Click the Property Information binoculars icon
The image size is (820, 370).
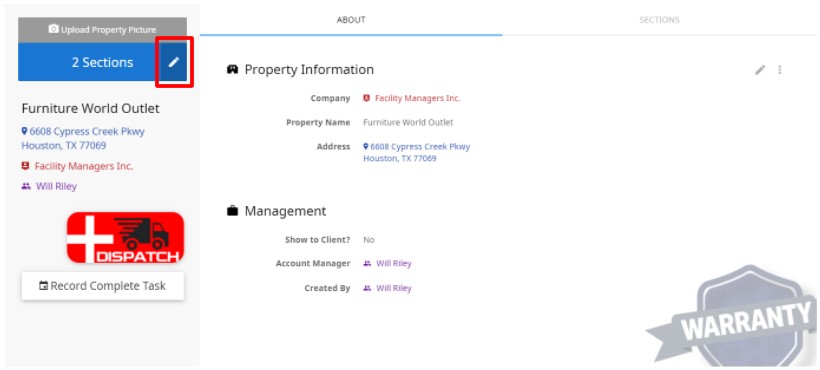pyautogui.click(x=232, y=70)
